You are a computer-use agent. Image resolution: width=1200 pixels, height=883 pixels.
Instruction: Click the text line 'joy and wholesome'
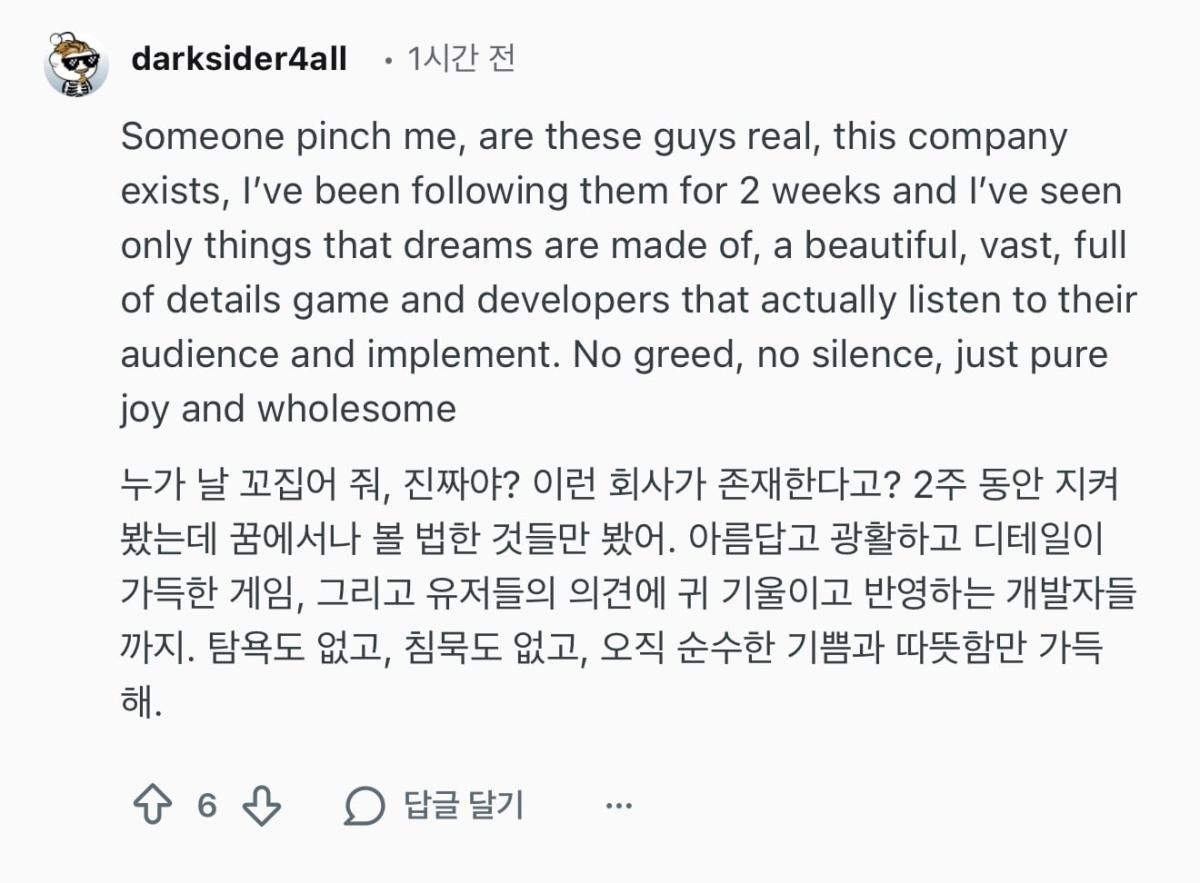point(288,409)
